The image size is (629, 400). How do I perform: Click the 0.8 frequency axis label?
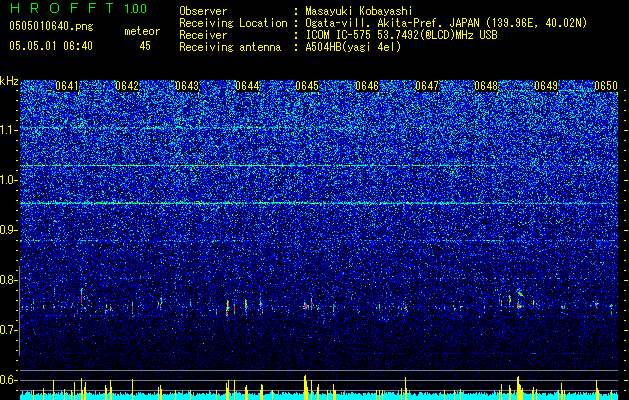9,280
